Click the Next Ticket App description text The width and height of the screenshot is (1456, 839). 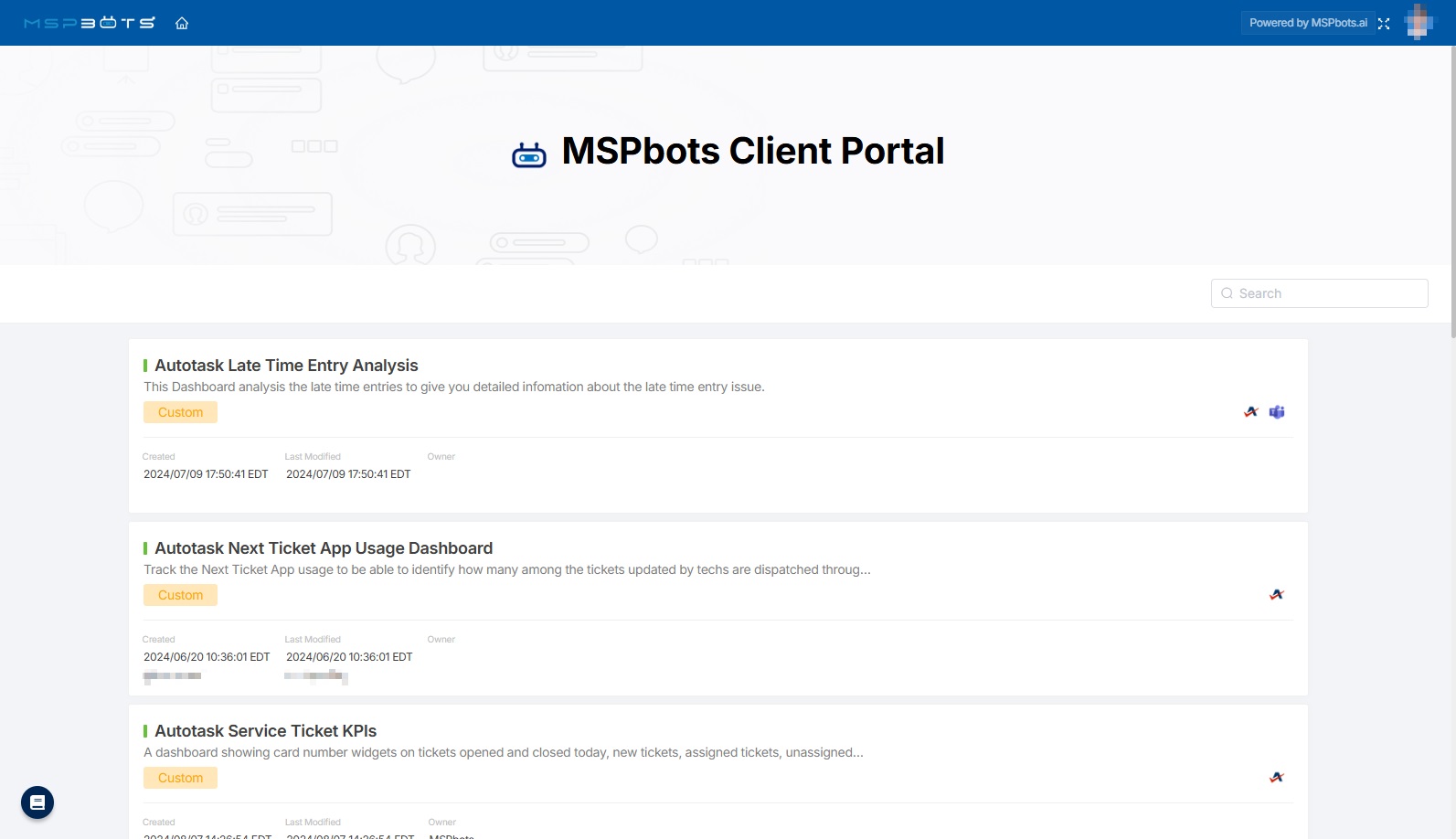pyautogui.click(x=506, y=569)
